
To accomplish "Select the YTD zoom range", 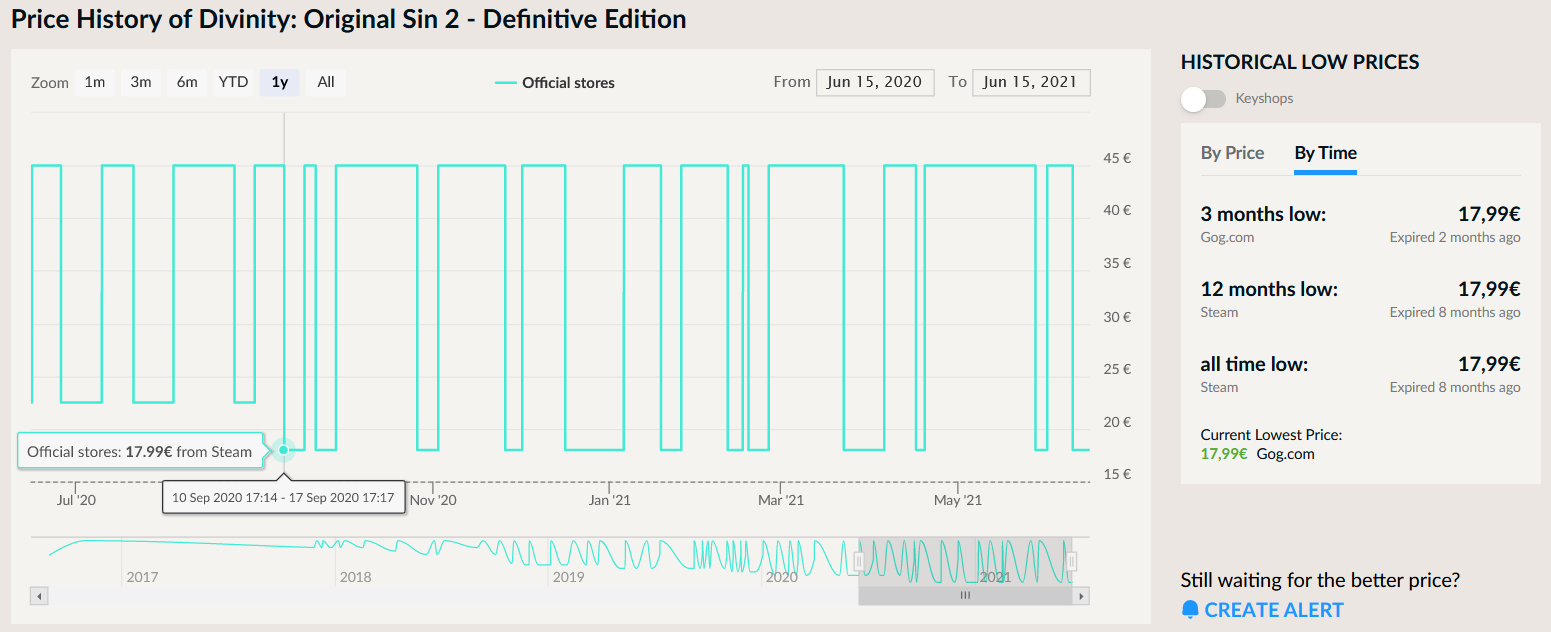I will coord(233,82).
